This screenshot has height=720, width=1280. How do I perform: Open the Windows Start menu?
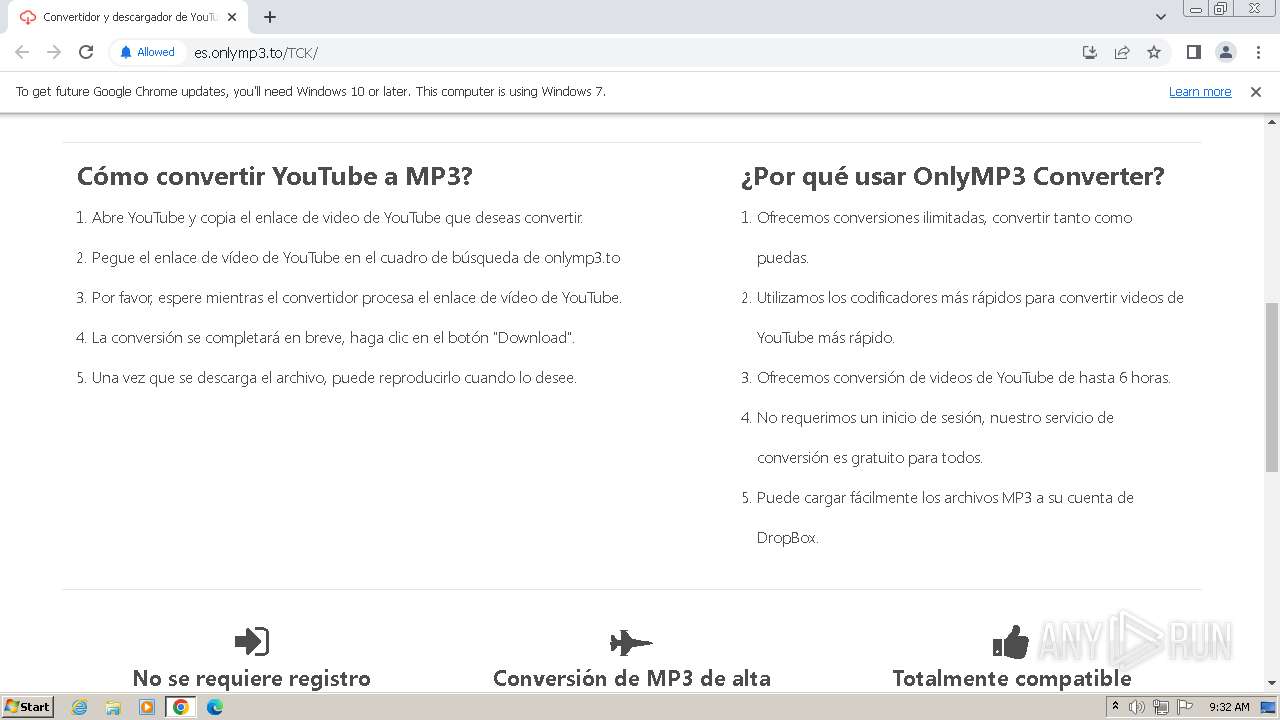coord(27,706)
